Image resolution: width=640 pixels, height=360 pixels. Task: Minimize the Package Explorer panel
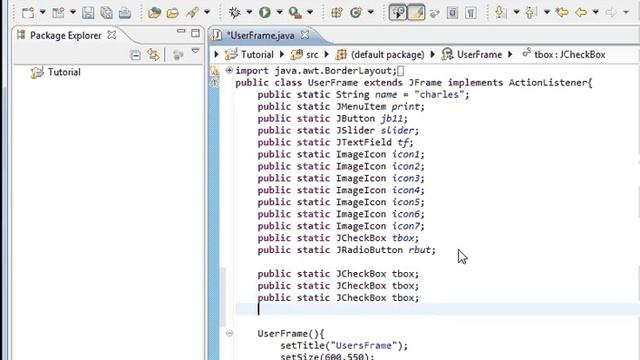(x=181, y=31)
